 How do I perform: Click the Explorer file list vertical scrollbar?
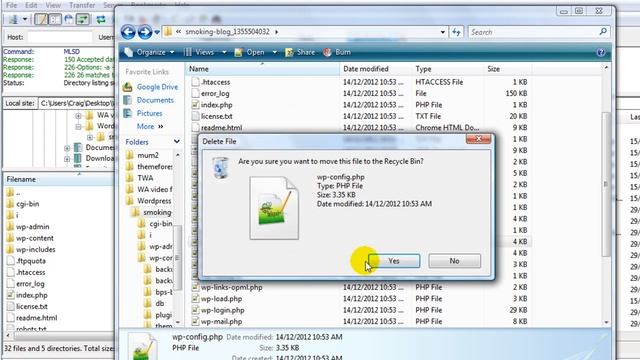[x=606, y=184]
